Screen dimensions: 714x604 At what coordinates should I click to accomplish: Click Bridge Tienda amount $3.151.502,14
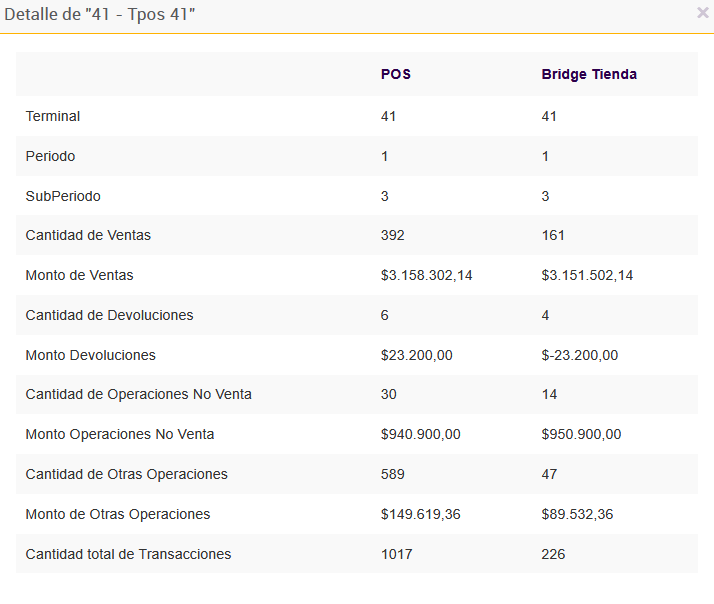587,275
